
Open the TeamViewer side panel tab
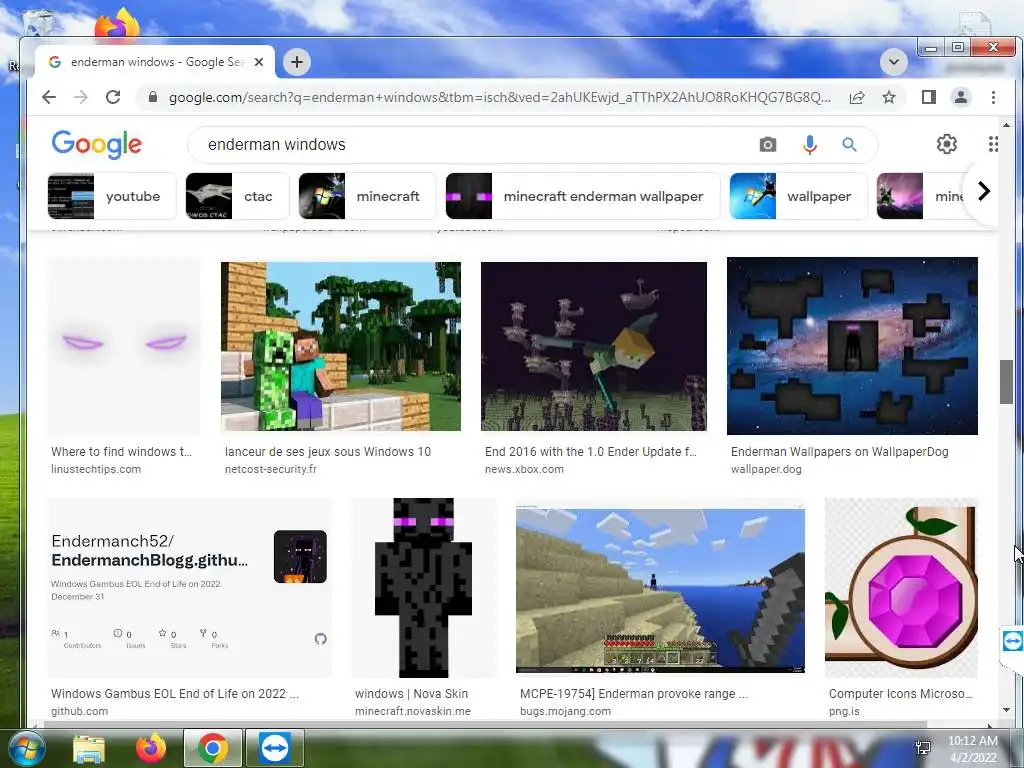[x=1013, y=641]
